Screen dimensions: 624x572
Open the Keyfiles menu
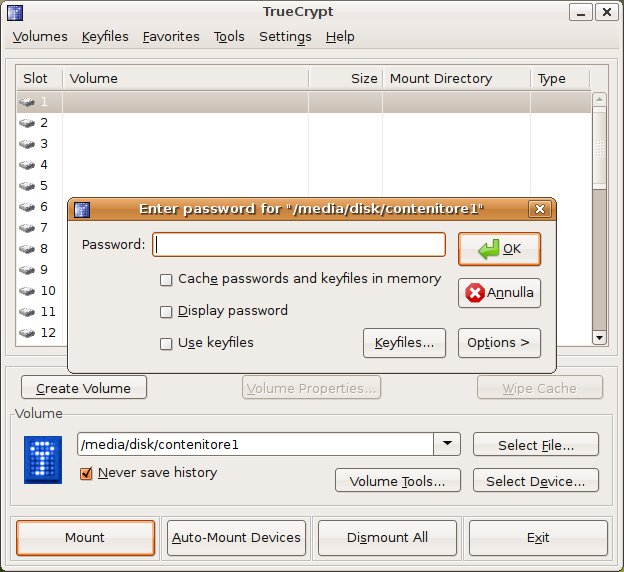pos(105,37)
